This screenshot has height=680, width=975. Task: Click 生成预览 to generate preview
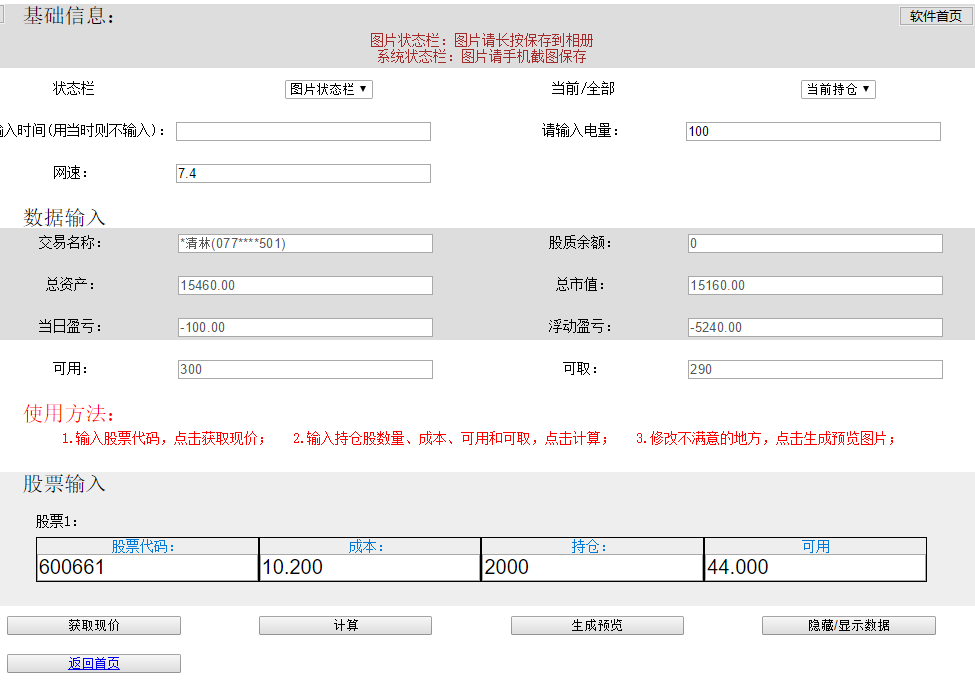coord(597,625)
